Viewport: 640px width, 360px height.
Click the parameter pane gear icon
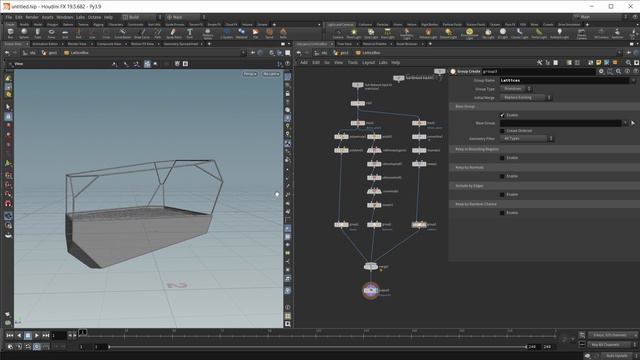[601, 71]
